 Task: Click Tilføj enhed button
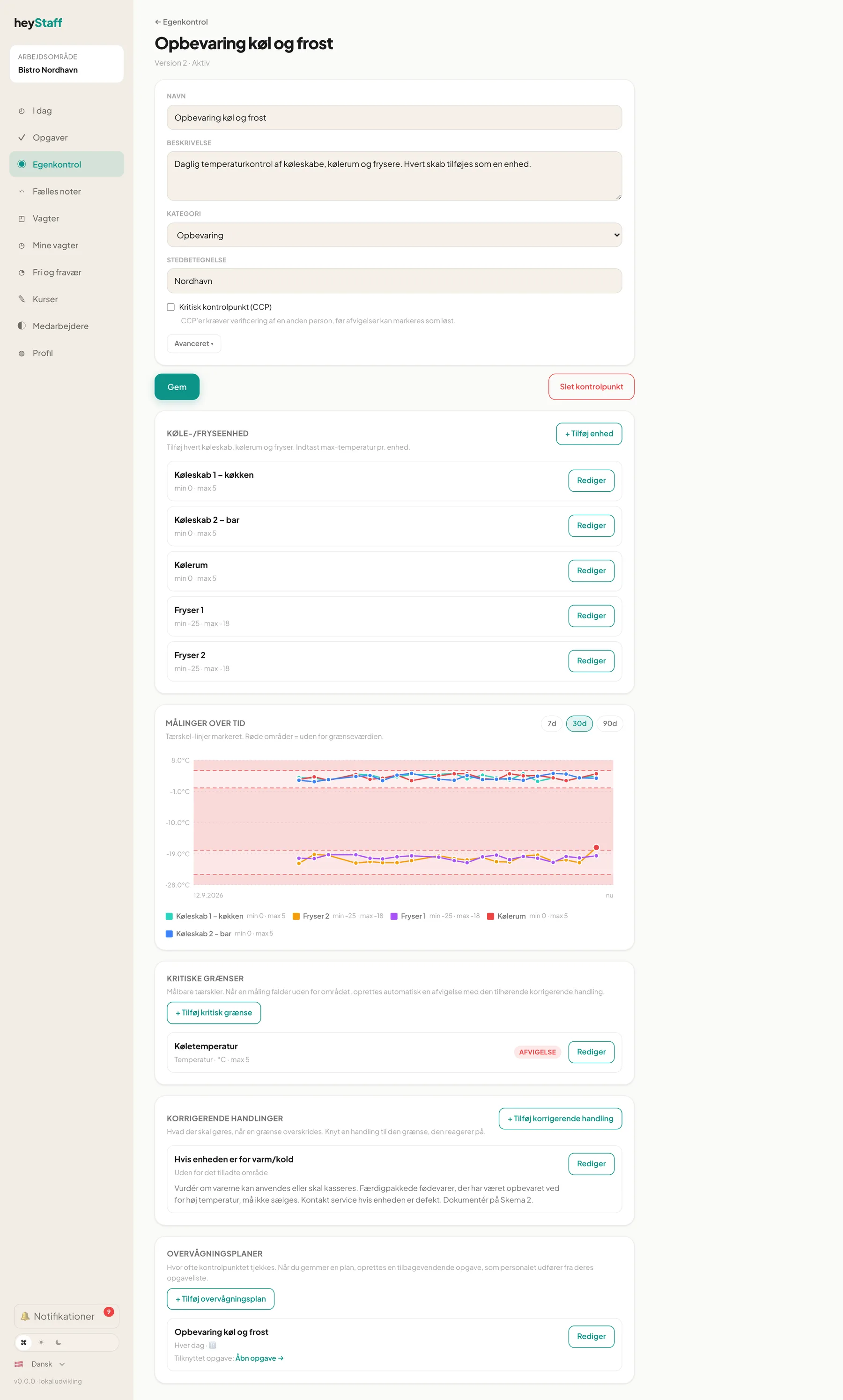[589, 434]
